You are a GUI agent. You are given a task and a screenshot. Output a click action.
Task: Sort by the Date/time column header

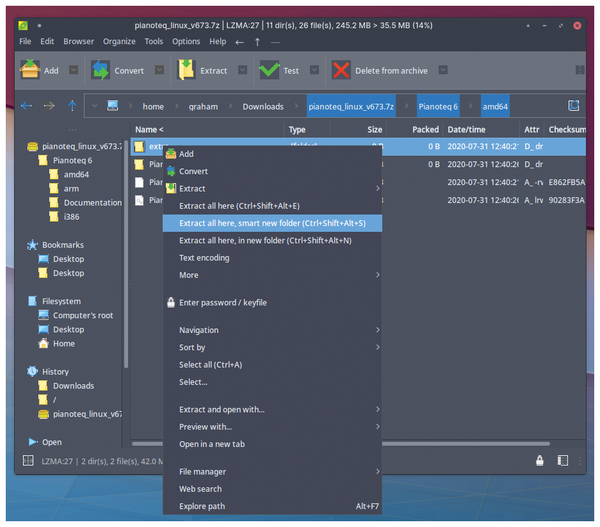tap(481, 130)
